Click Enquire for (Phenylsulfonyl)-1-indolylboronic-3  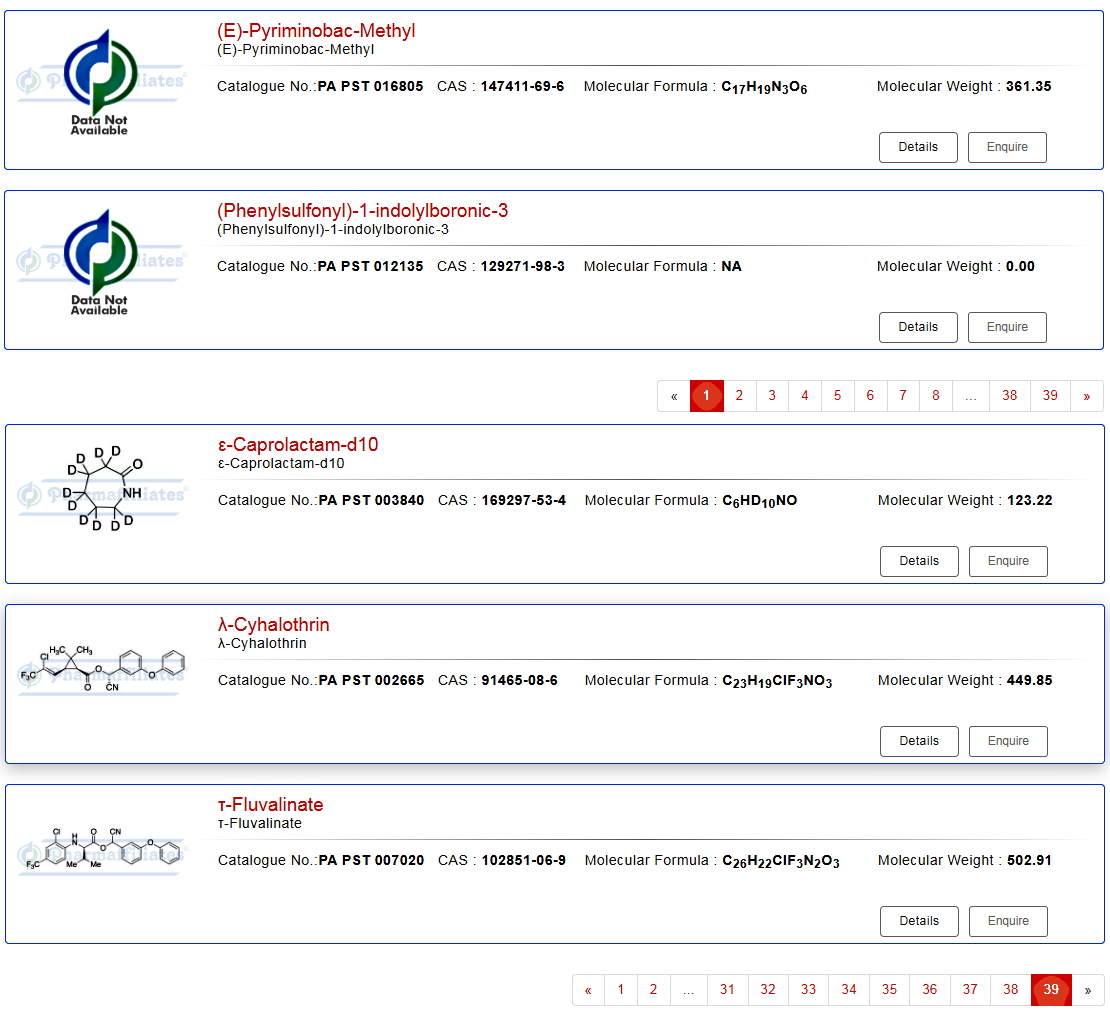[x=1007, y=327]
